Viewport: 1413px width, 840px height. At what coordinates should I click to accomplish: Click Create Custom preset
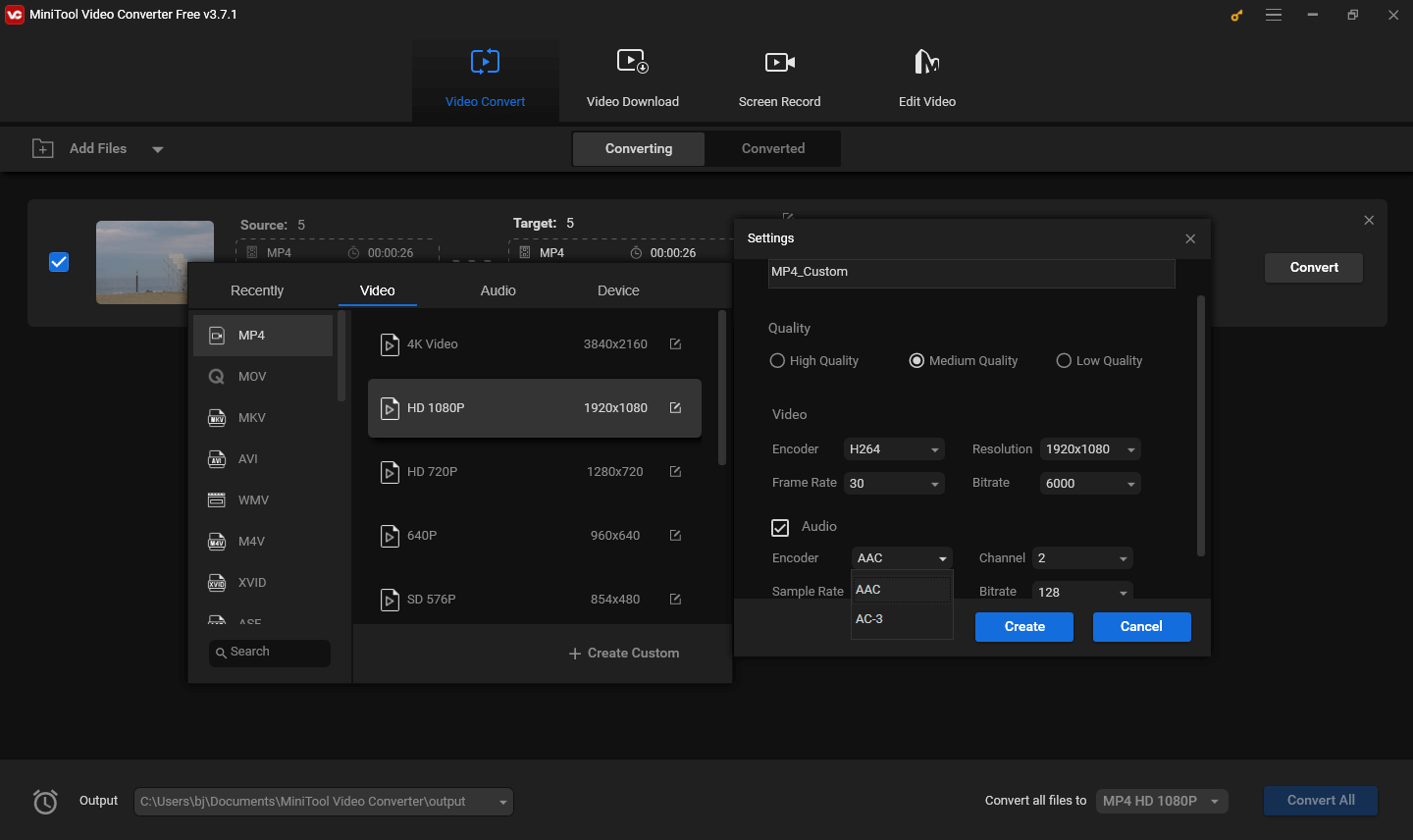[x=624, y=654]
